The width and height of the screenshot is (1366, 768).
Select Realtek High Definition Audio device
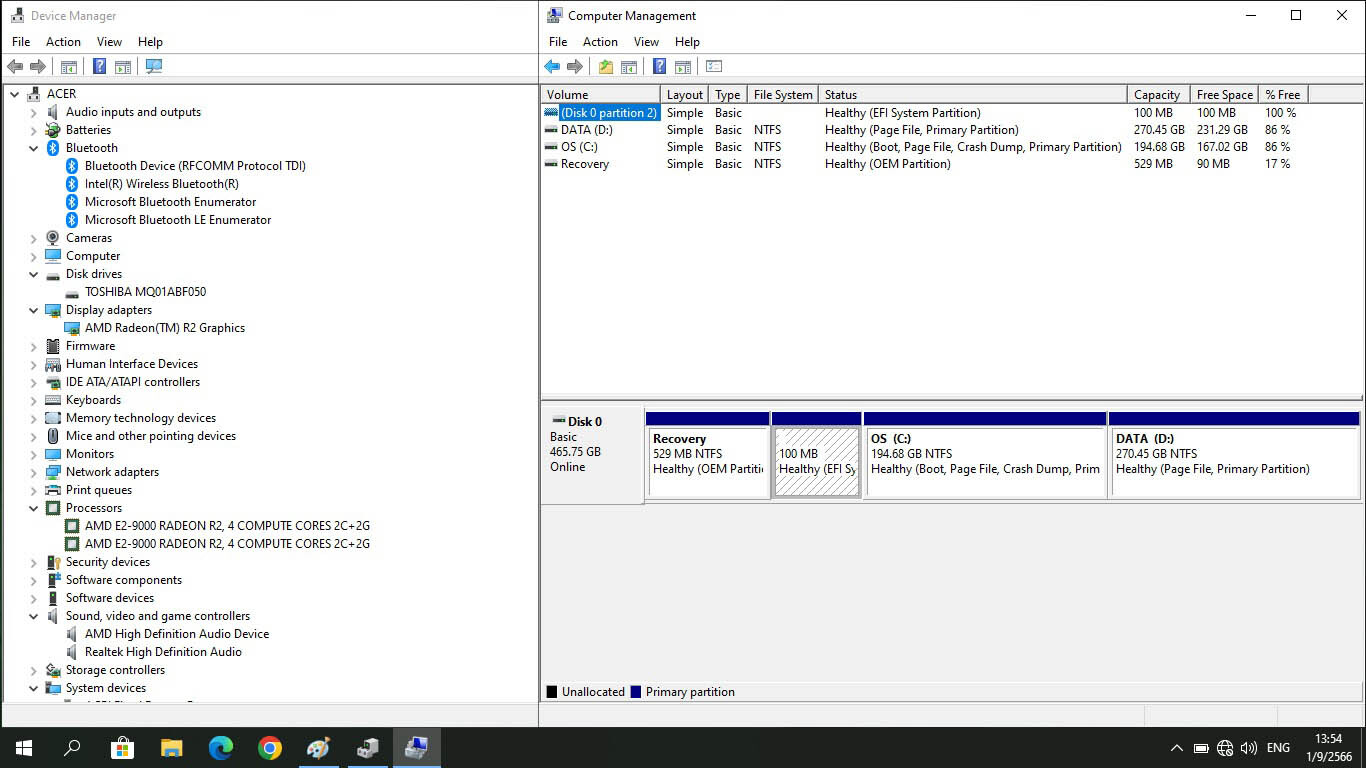163,652
